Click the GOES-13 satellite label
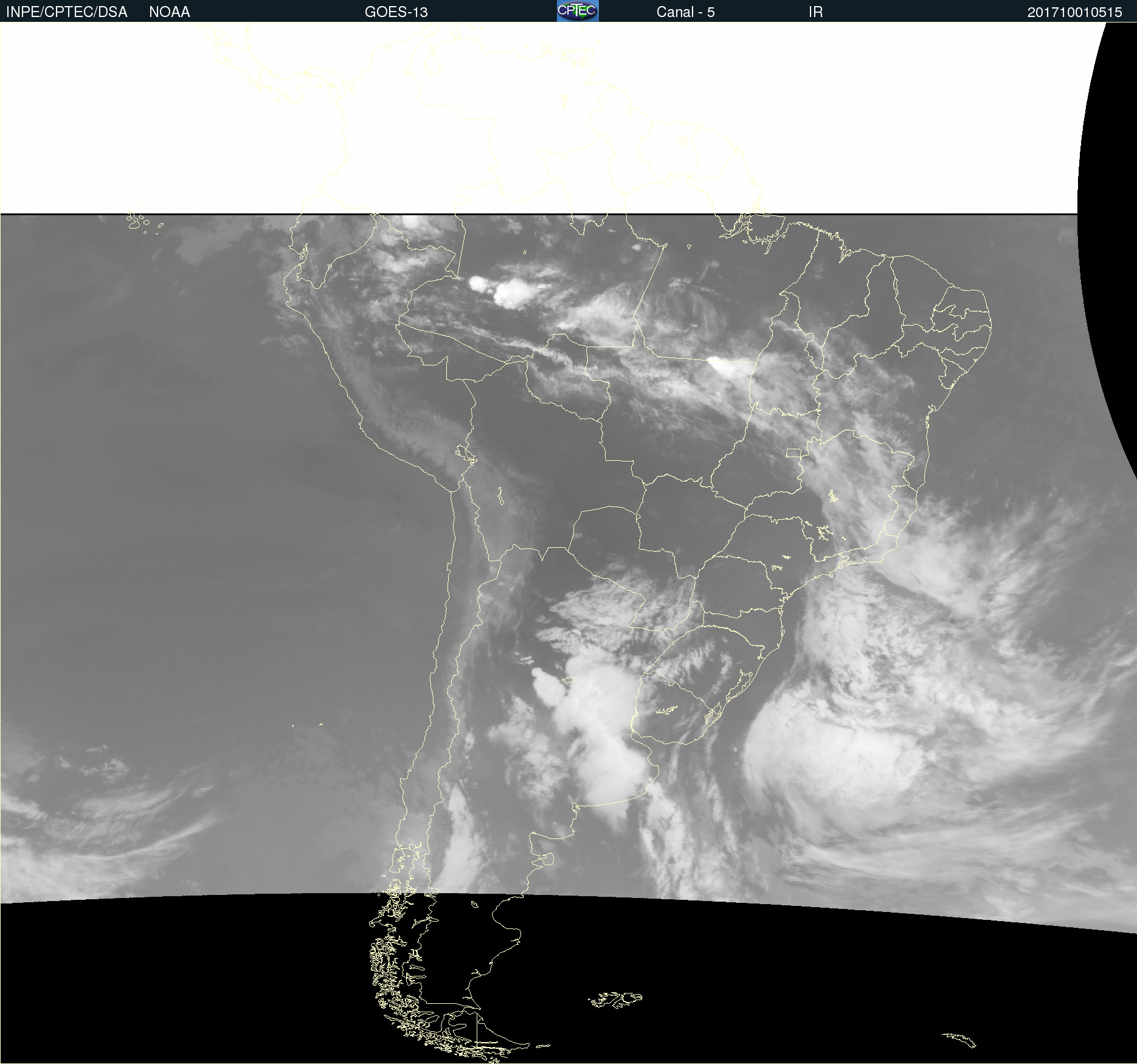This screenshot has height=1064, width=1137. (396, 12)
